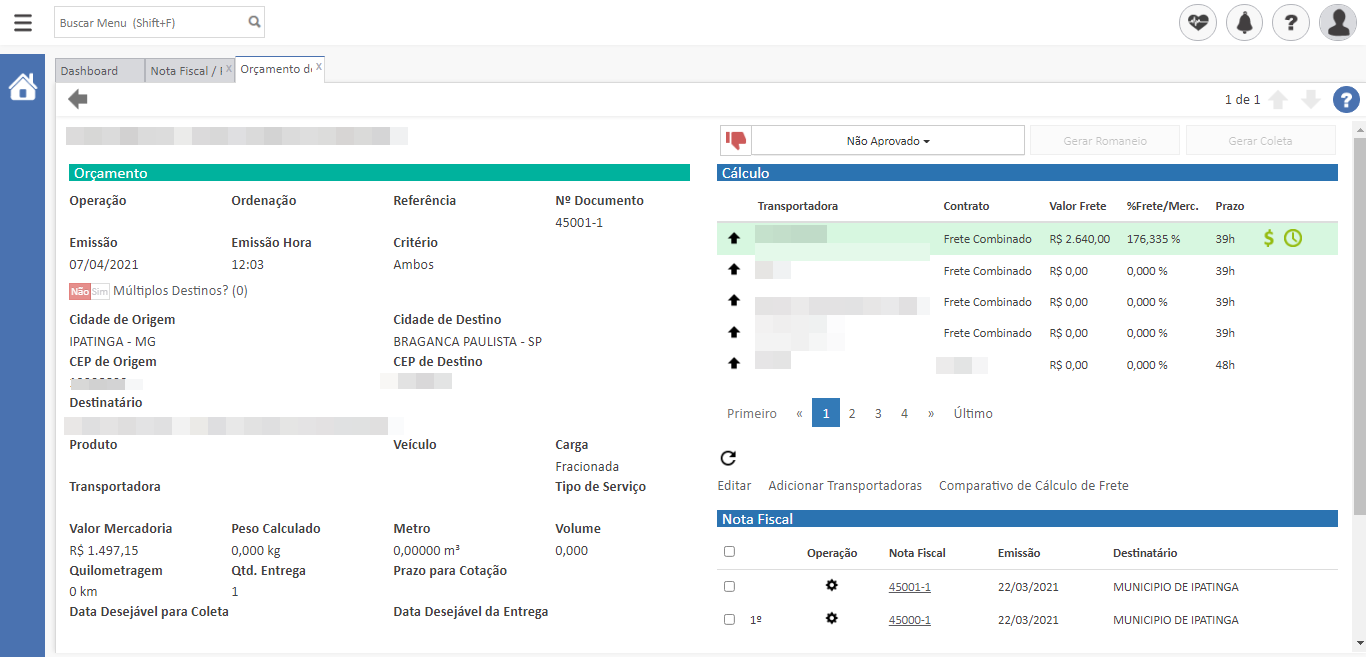This screenshot has width=1366, height=657.
Task: Click the user profile avatar
Action: pyautogui.click(x=1337, y=22)
